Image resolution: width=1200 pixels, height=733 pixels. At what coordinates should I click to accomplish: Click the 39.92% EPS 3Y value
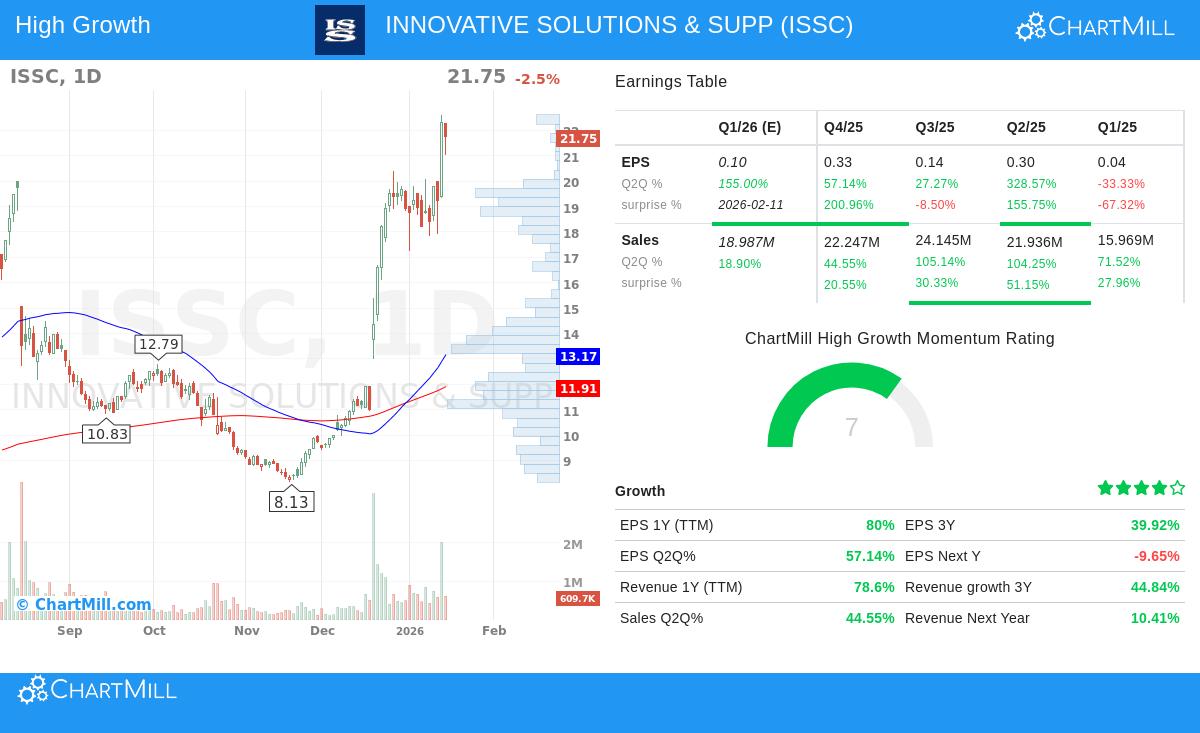point(1155,525)
